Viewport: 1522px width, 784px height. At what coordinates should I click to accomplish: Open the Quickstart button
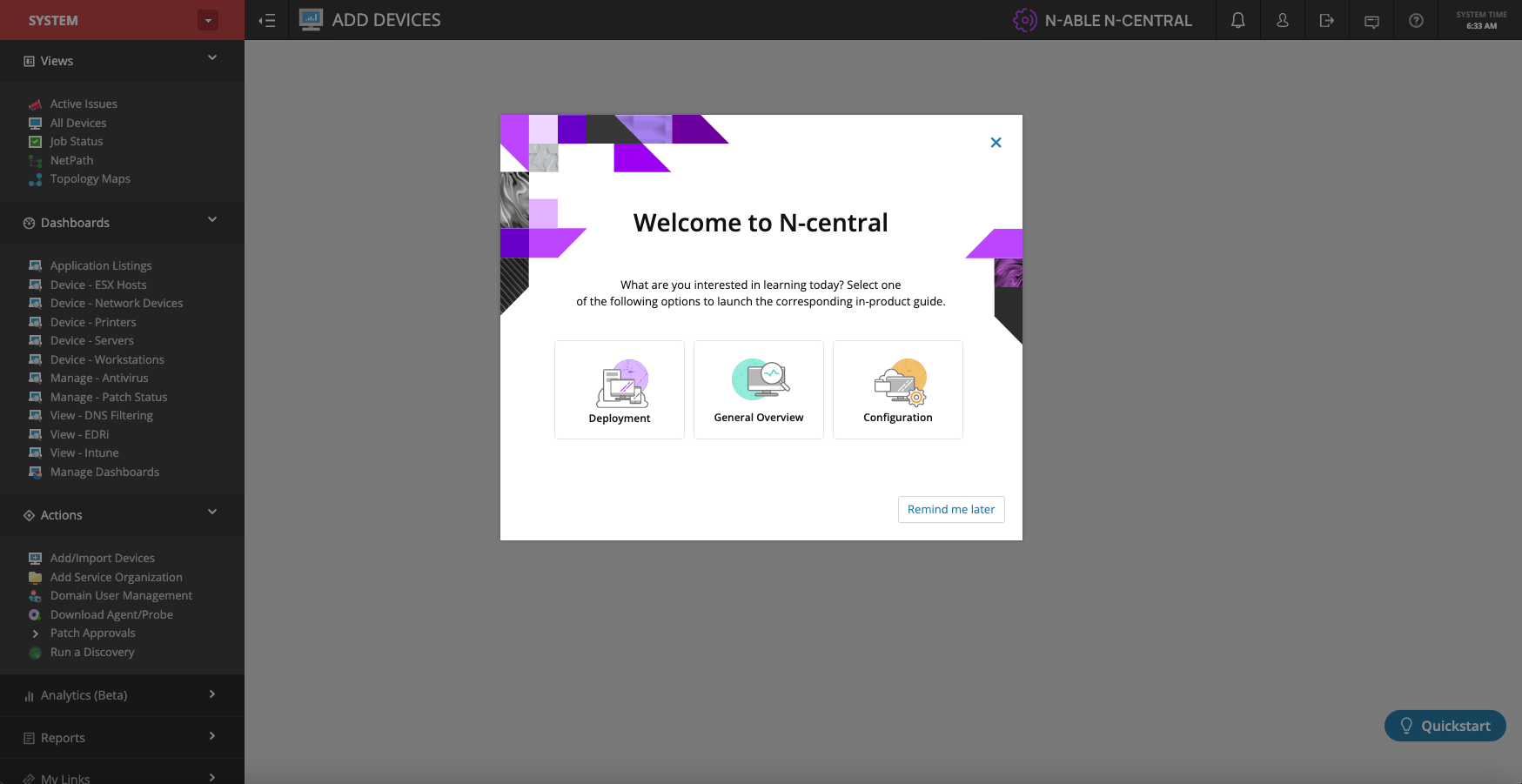pyautogui.click(x=1445, y=725)
